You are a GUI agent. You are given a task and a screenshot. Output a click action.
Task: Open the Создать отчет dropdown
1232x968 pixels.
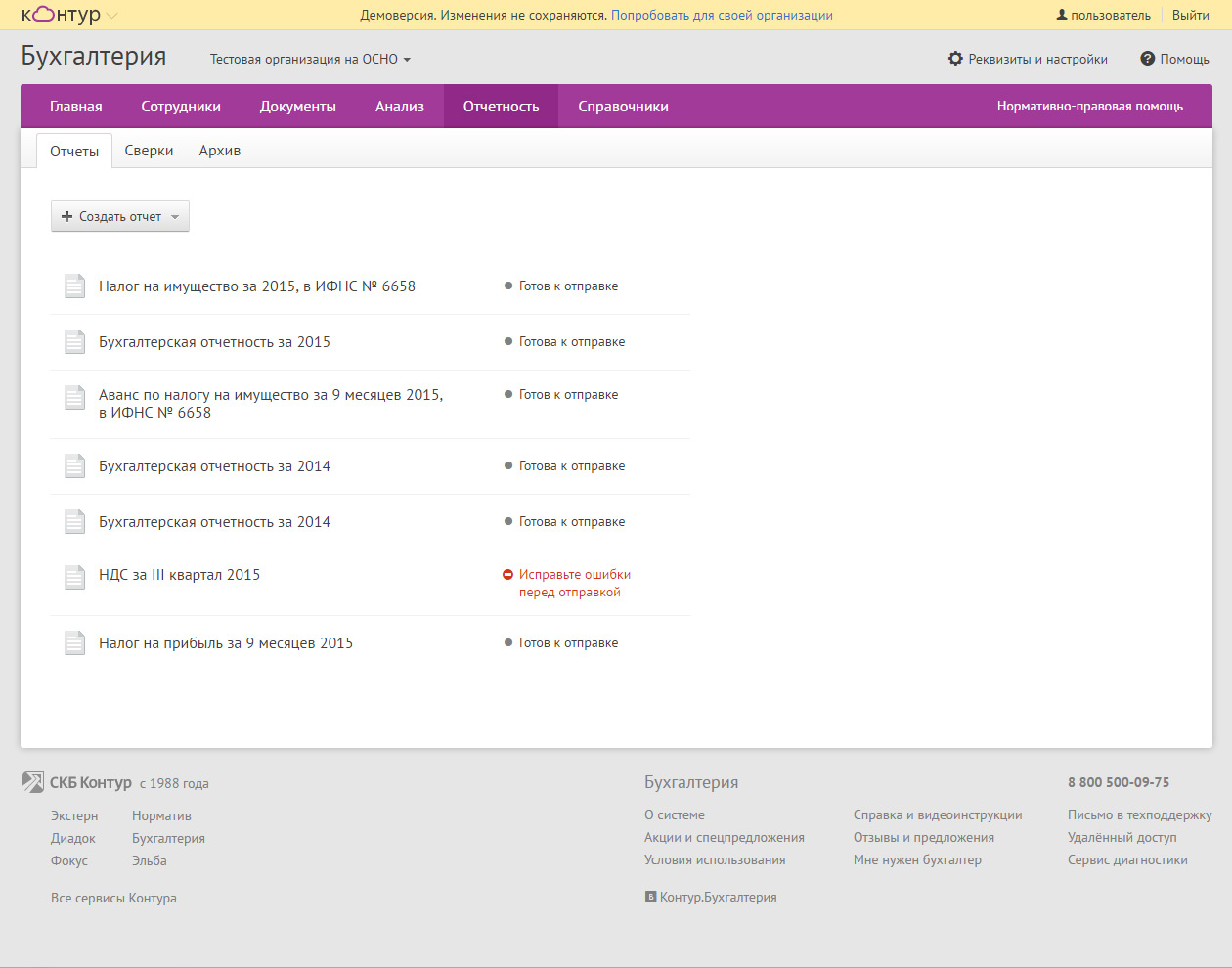120,216
